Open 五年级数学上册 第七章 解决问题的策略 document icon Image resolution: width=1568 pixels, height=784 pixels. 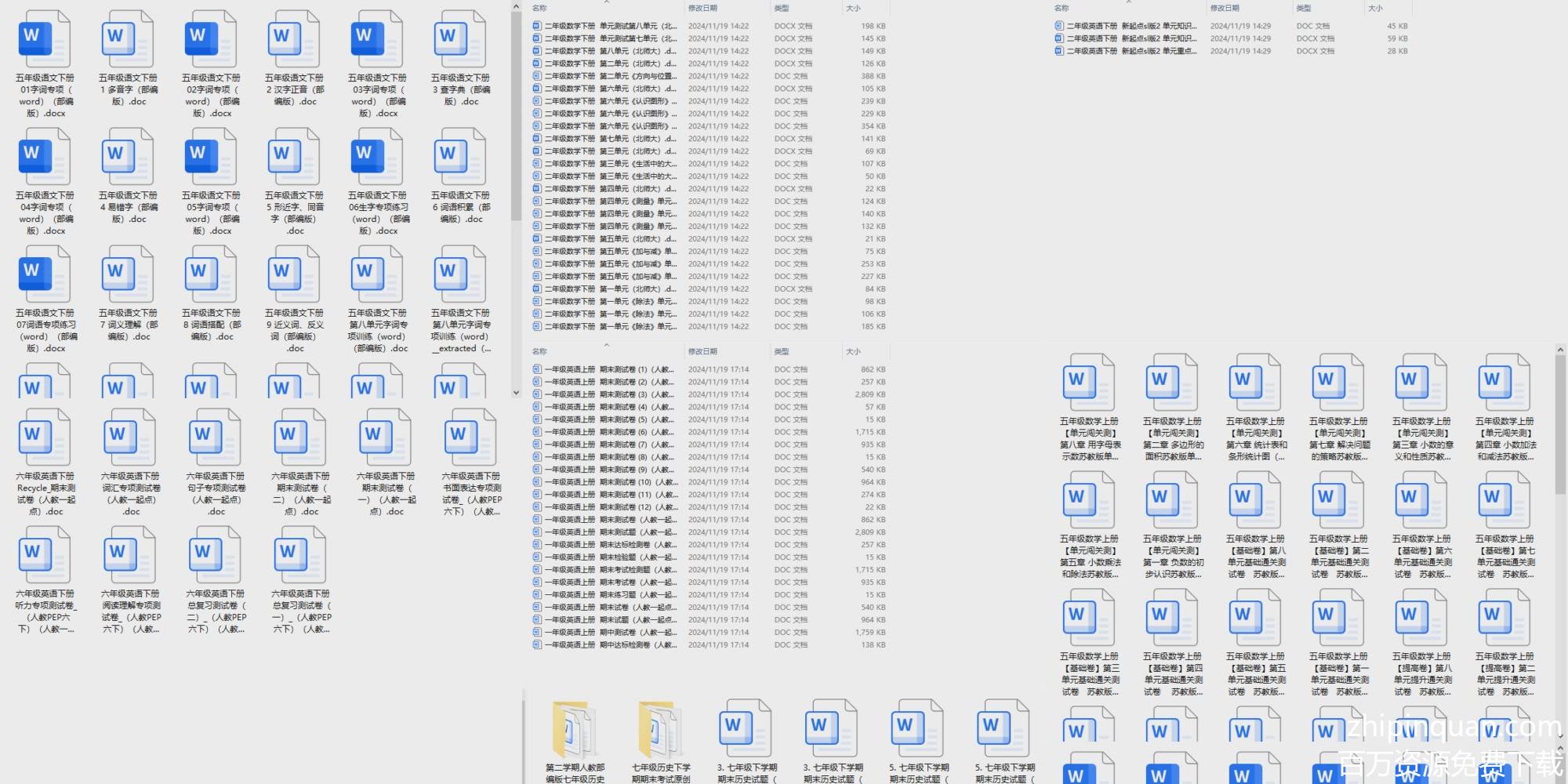(x=1338, y=383)
